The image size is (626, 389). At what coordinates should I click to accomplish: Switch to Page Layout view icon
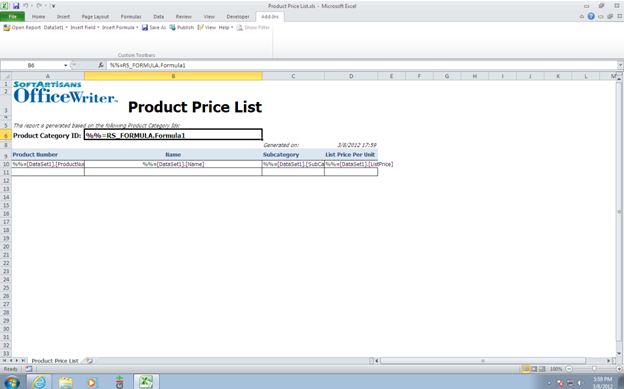point(534,369)
